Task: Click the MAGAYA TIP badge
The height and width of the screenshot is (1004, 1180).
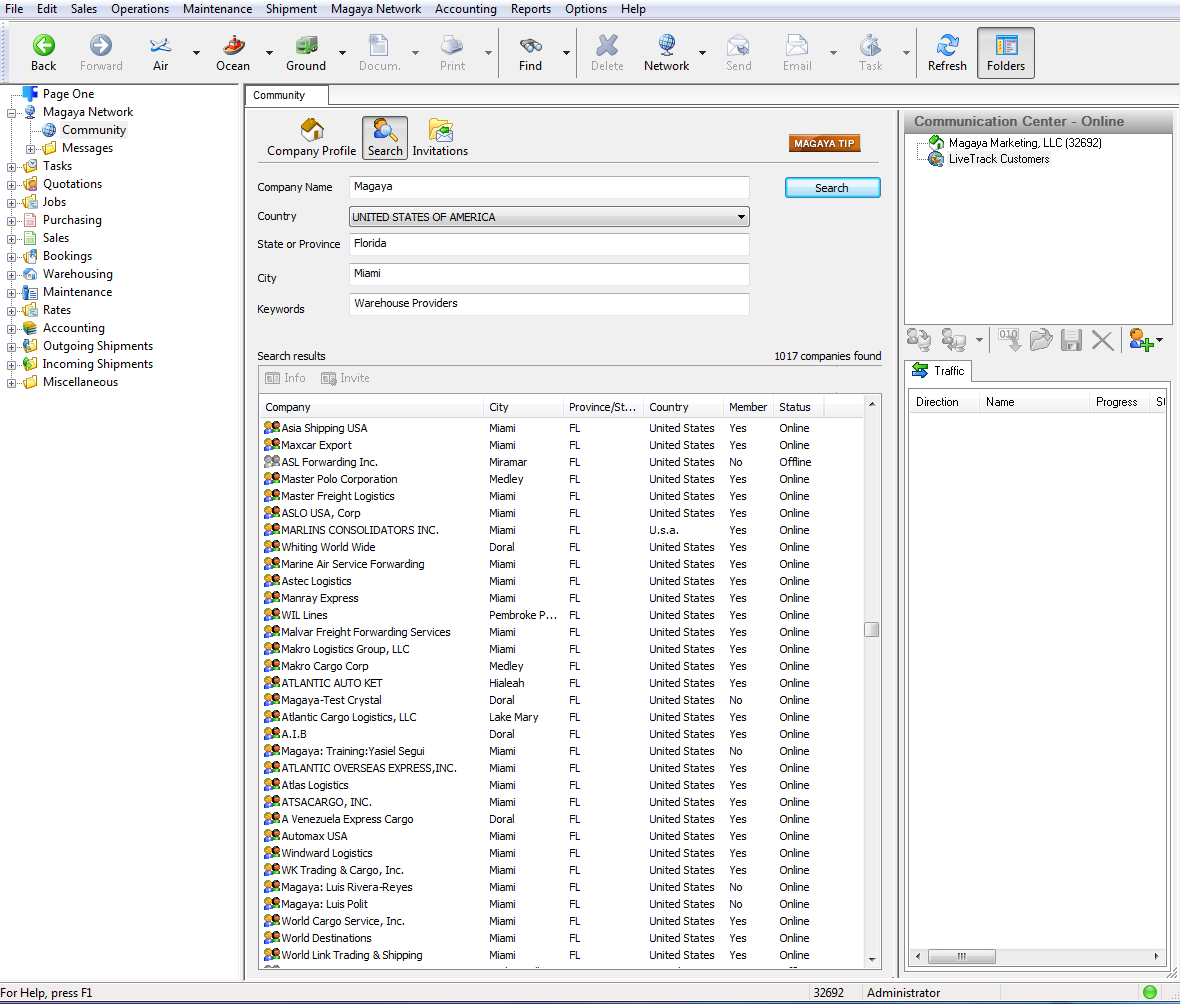Action: [824, 143]
